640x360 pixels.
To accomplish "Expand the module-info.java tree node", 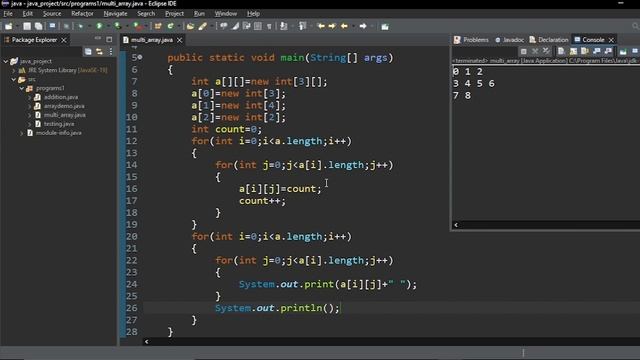I will click(x=22, y=133).
